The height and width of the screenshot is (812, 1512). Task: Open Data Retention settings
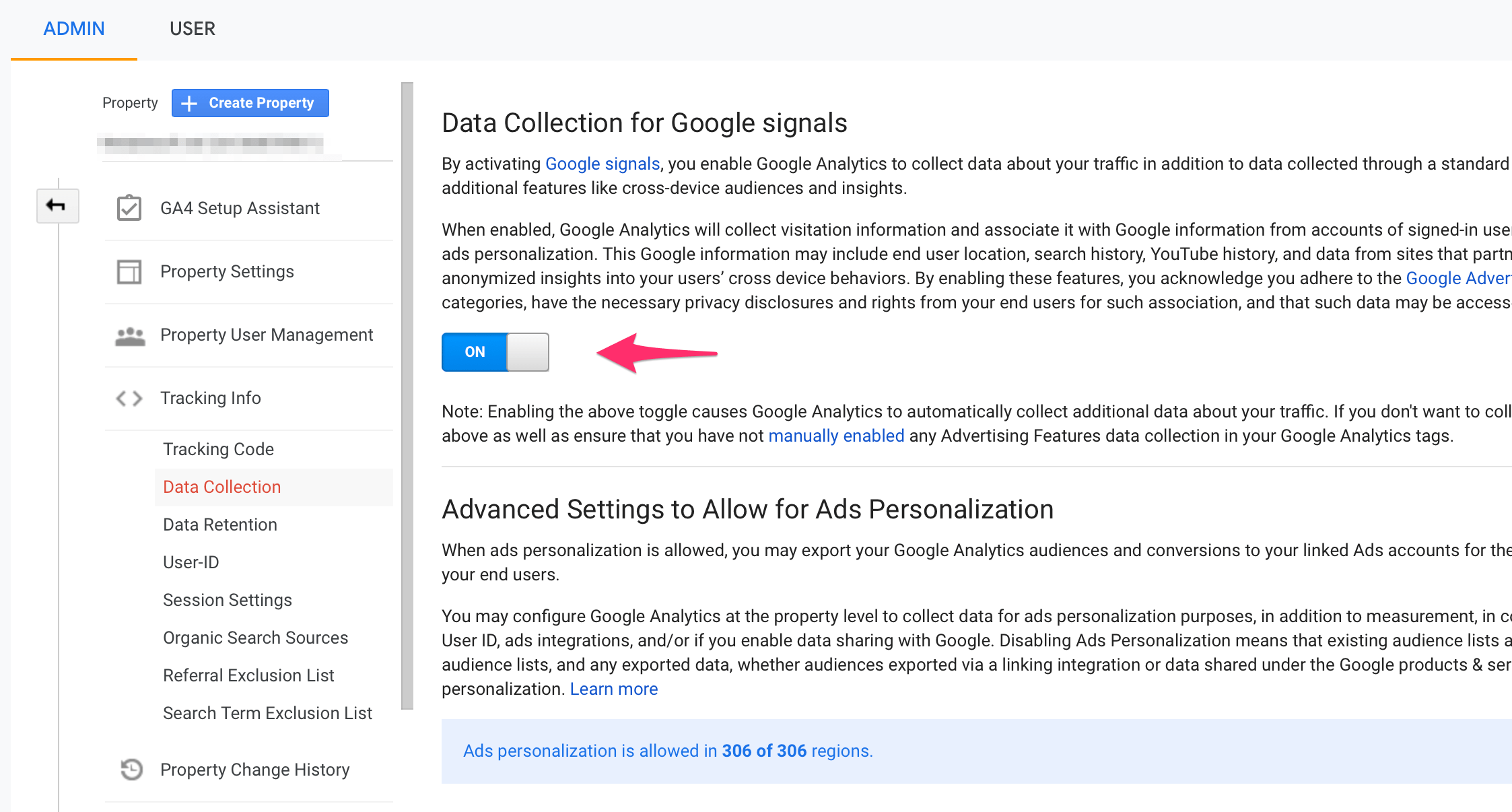pyautogui.click(x=220, y=525)
